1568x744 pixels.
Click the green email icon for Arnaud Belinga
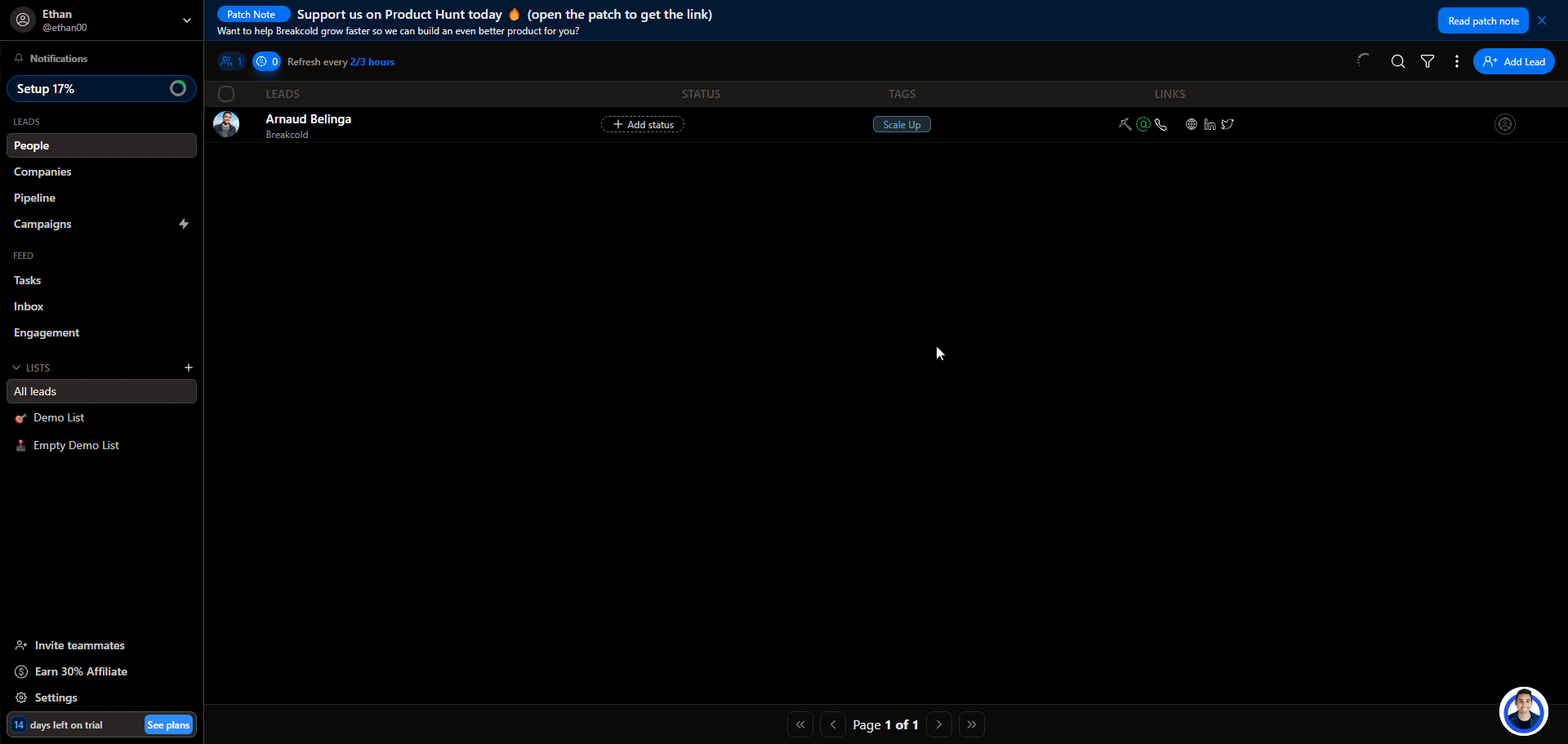[x=1143, y=124]
